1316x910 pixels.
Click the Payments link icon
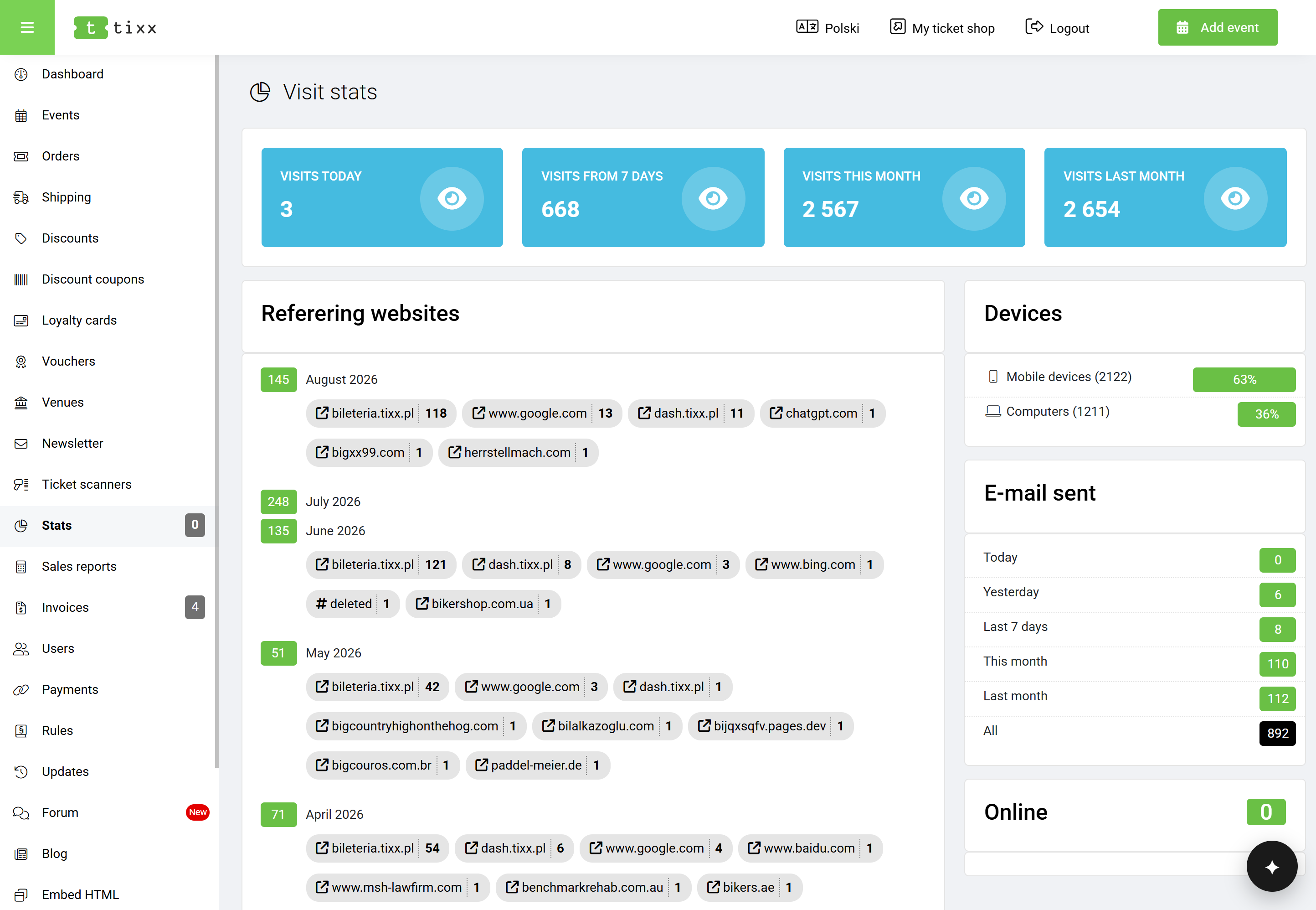[21, 690]
